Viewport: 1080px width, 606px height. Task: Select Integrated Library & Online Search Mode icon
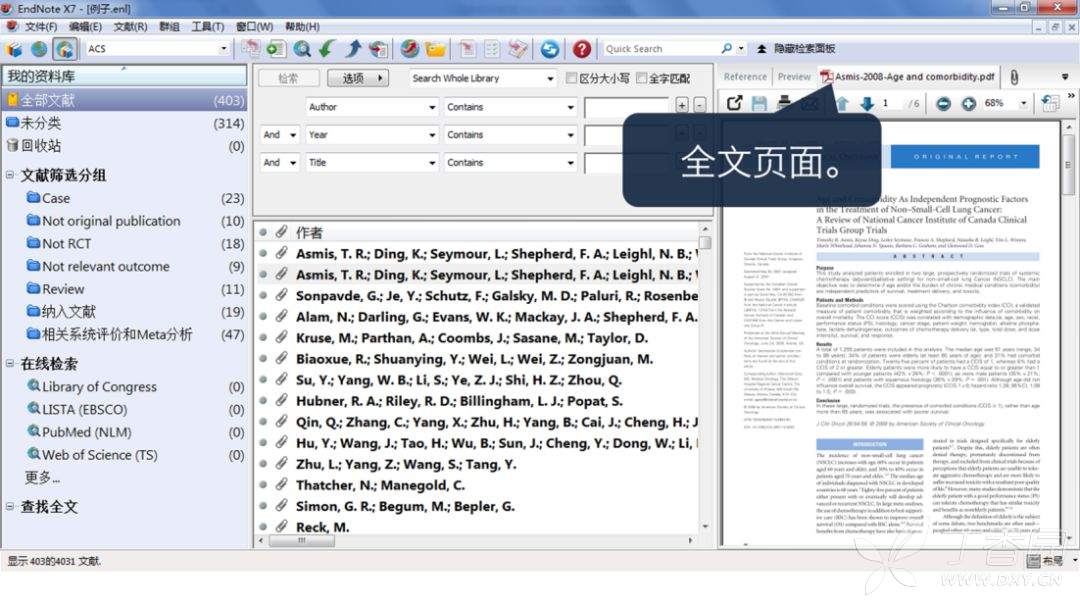(64, 49)
